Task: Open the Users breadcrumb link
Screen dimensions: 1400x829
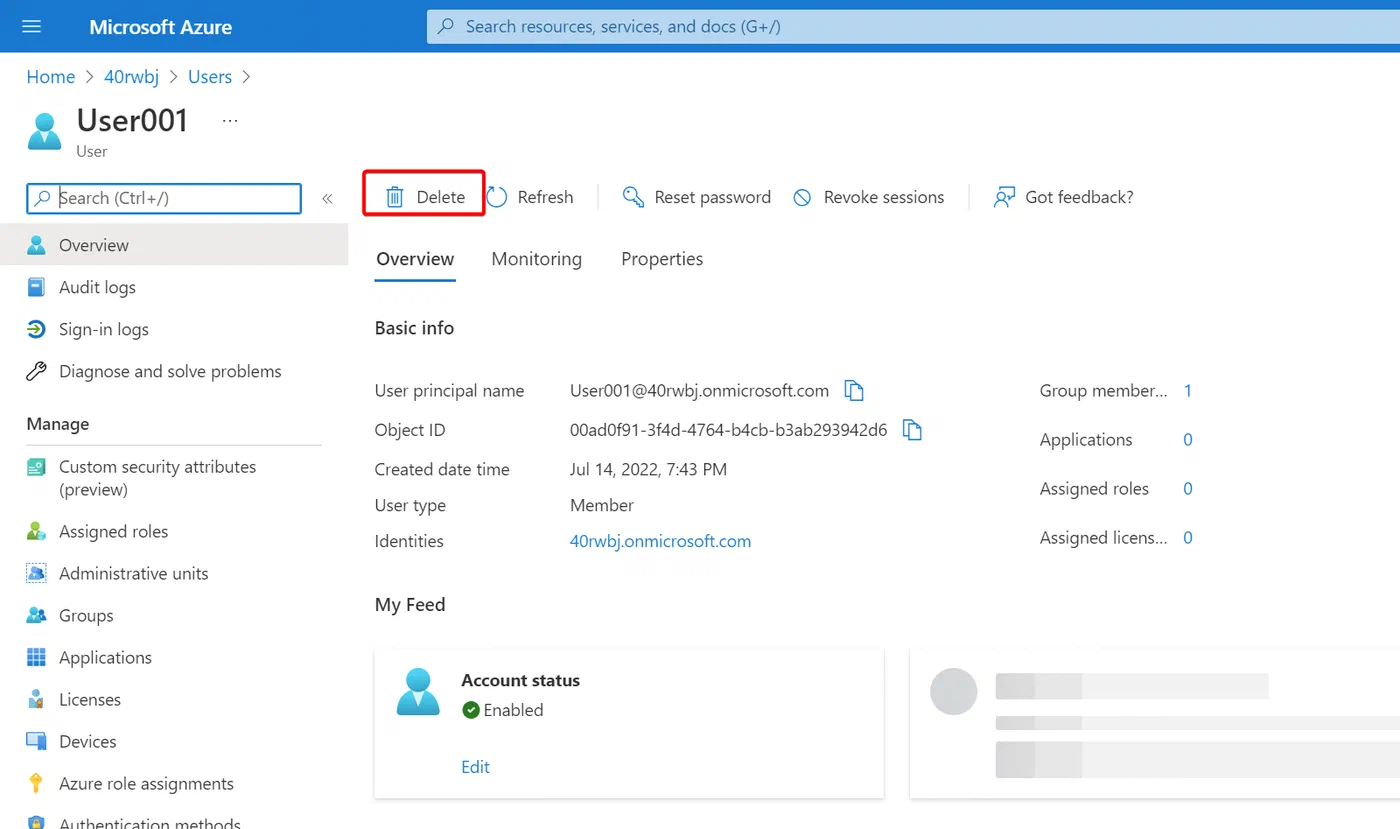Action: pyautogui.click(x=210, y=77)
